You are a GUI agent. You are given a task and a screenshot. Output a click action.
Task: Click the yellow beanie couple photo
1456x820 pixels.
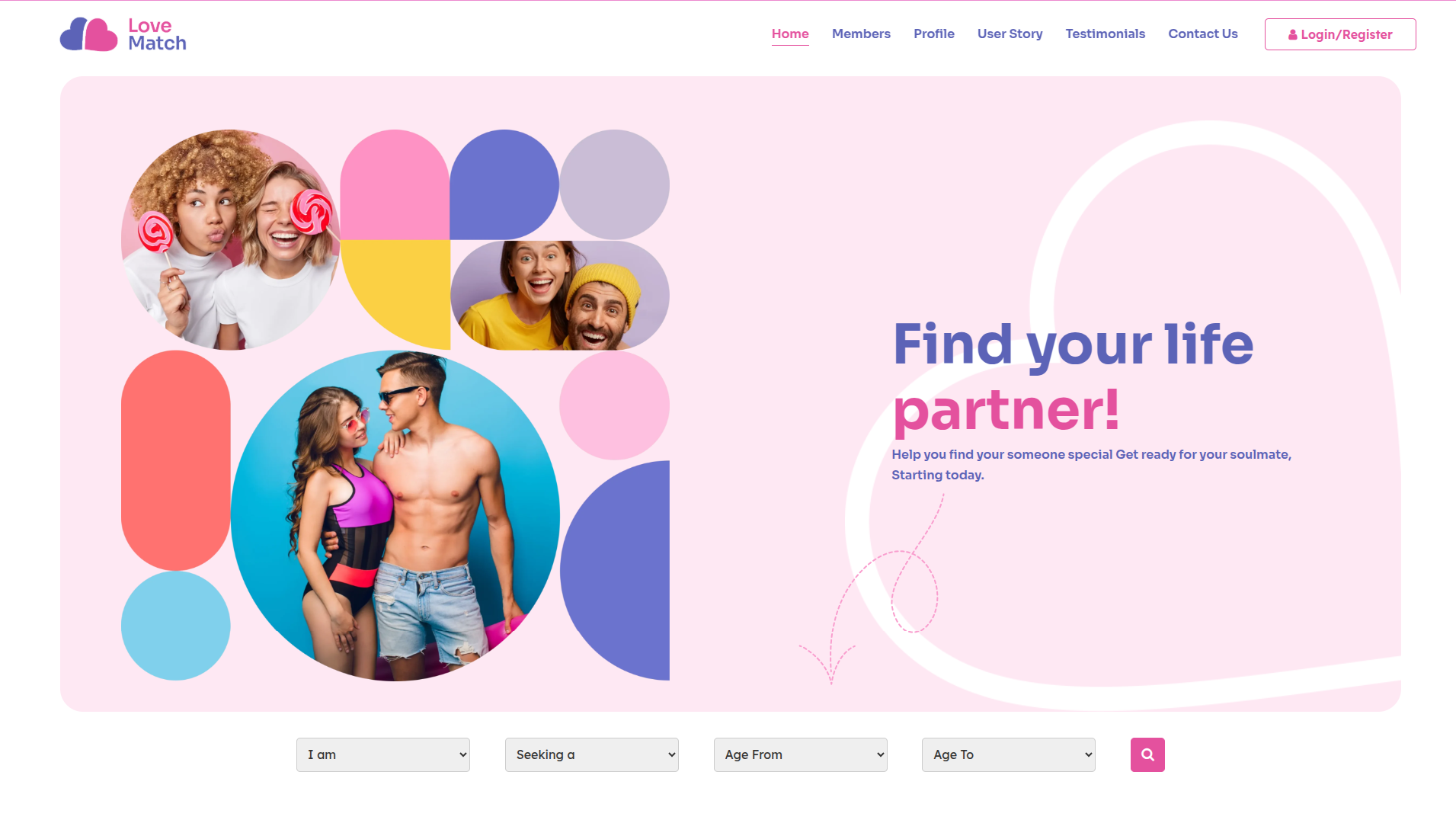[560, 295]
